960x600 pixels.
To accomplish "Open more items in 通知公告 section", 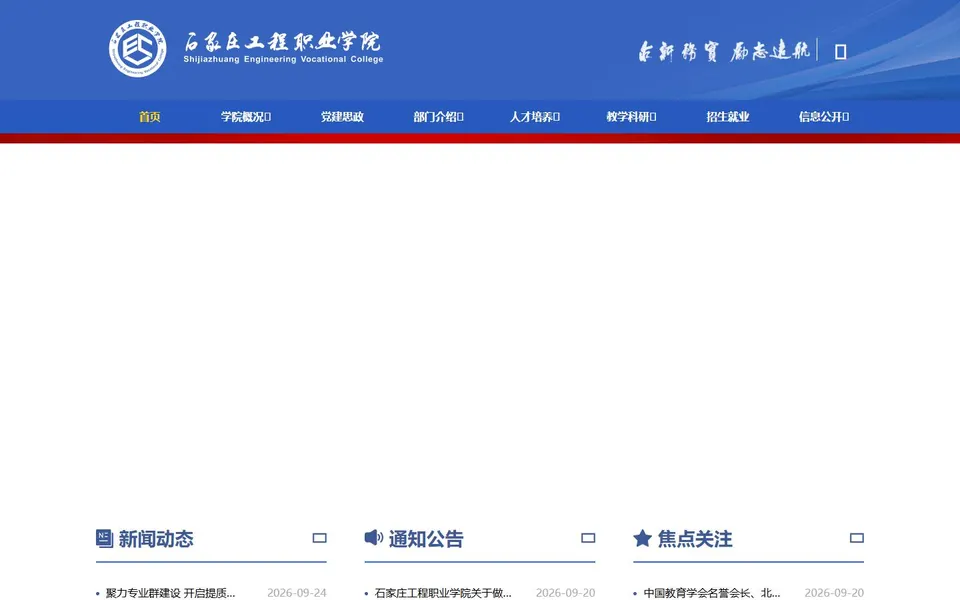I will 588,538.
